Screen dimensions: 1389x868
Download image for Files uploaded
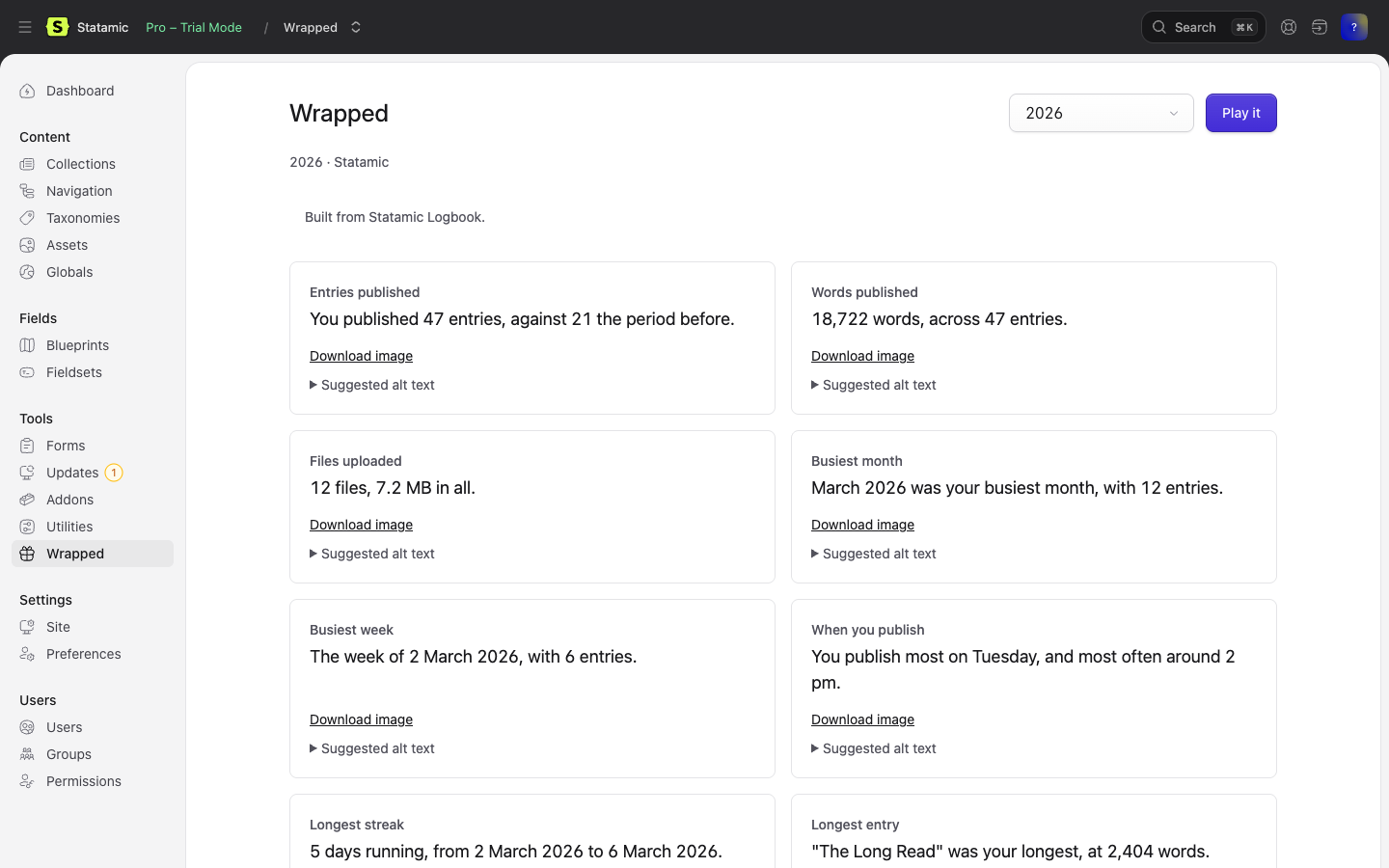click(x=361, y=525)
